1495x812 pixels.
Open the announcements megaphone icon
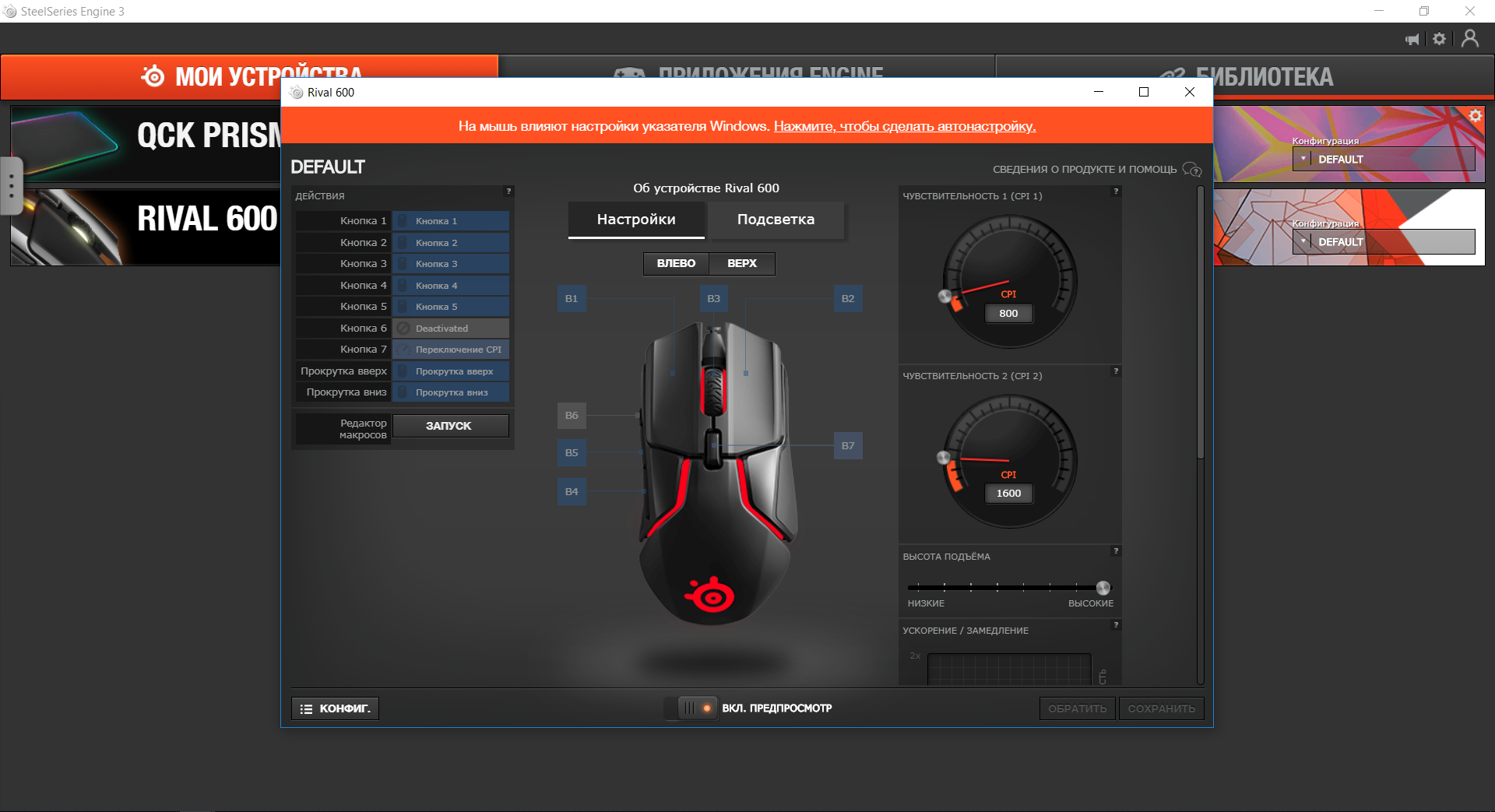[x=1412, y=39]
